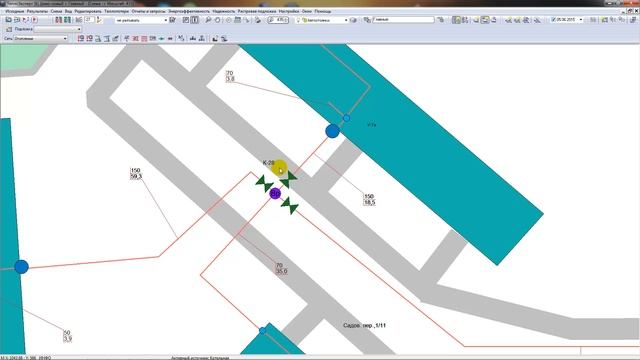Click the pipe label 70 / 35,0
Viewport: 640px width, 360px height.
click(x=281, y=268)
